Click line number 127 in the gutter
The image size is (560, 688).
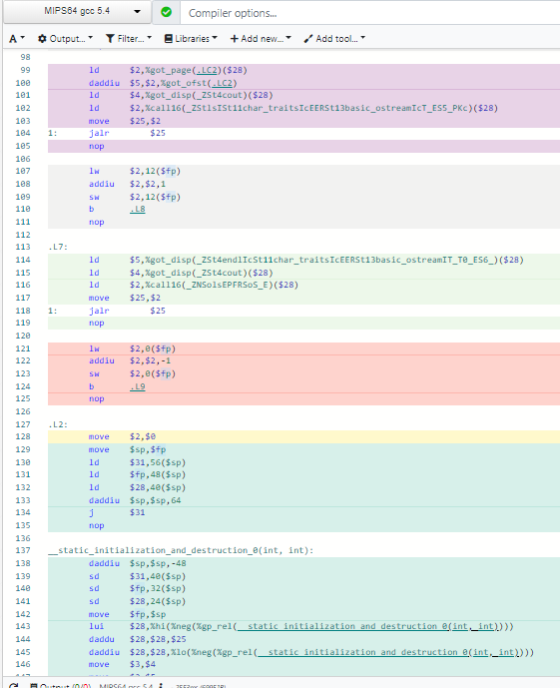pos(23,424)
